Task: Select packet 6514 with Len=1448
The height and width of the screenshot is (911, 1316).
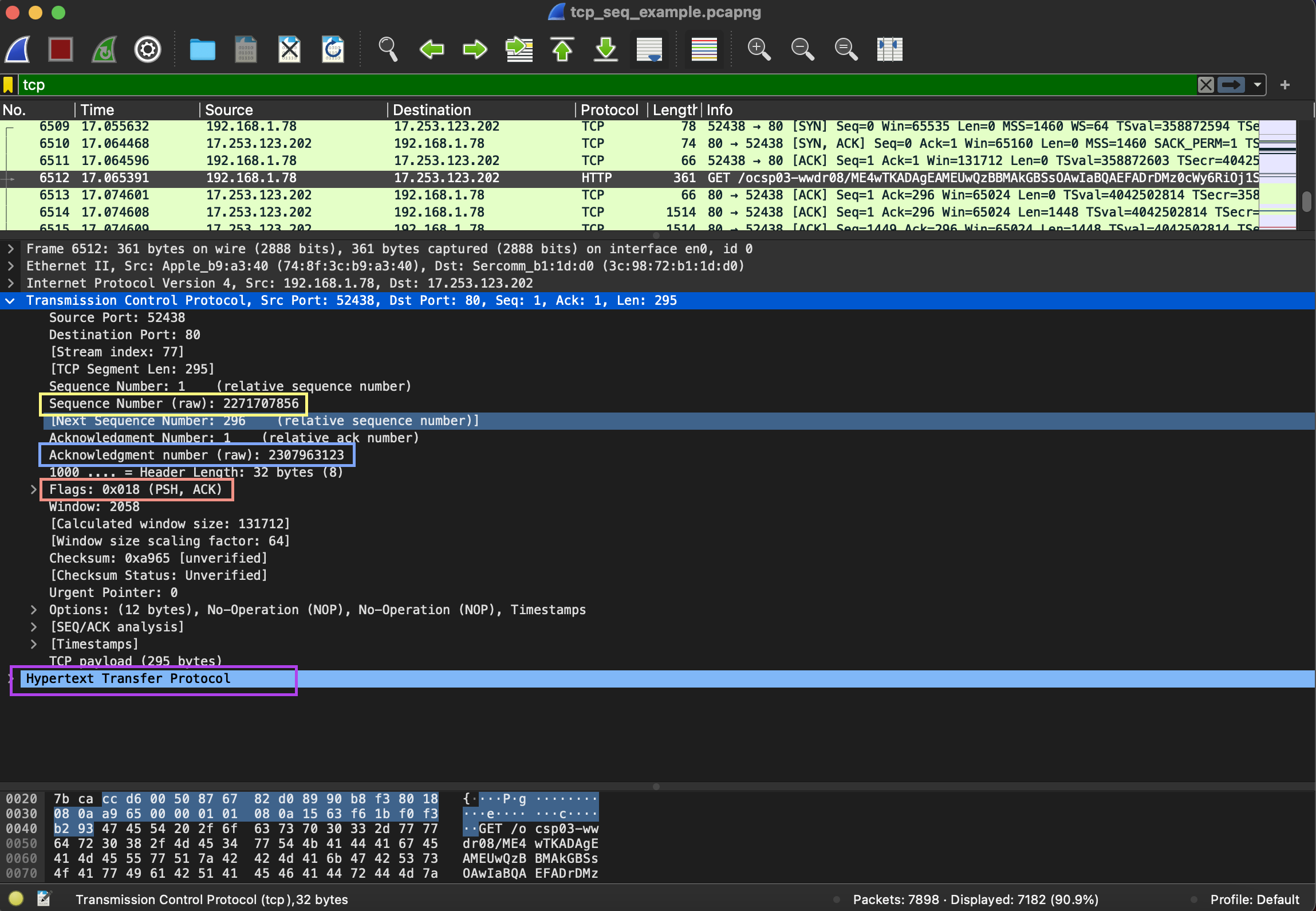Action: [x=630, y=212]
